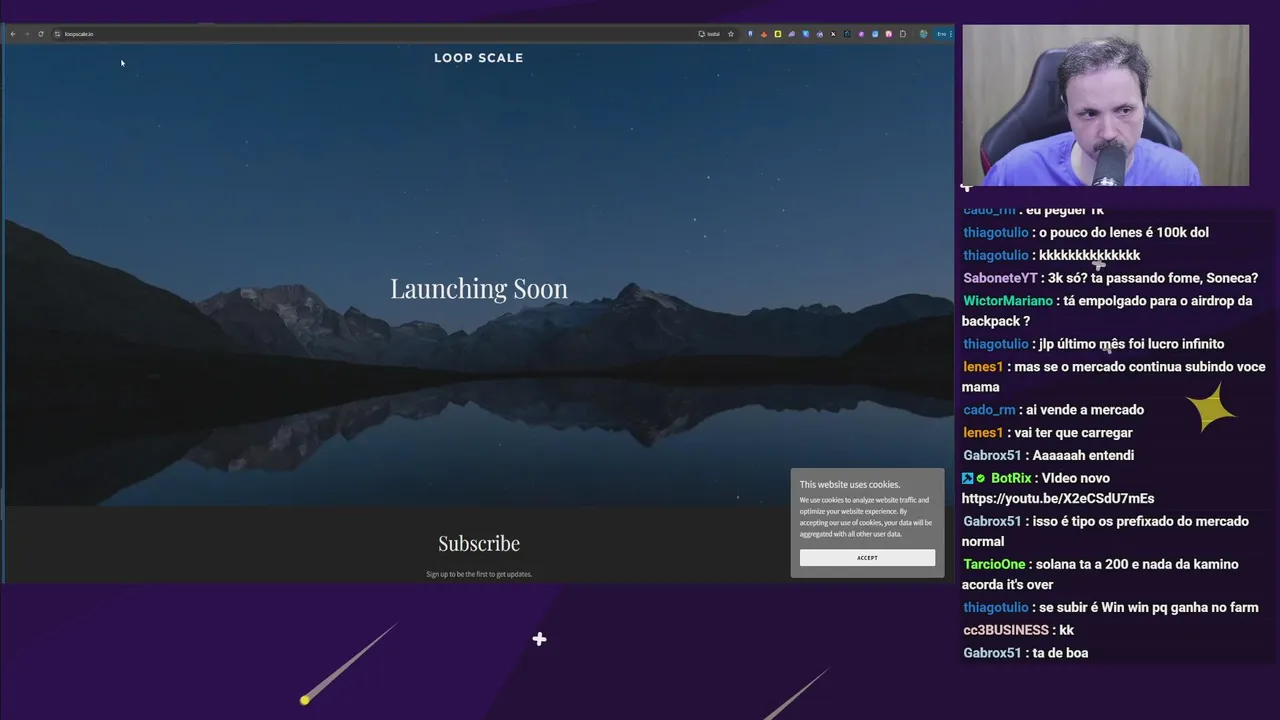Viewport: 1280px width, 720px height.
Task: Click the browser forward arrow
Action: pyautogui.click(x=27, y=34)
